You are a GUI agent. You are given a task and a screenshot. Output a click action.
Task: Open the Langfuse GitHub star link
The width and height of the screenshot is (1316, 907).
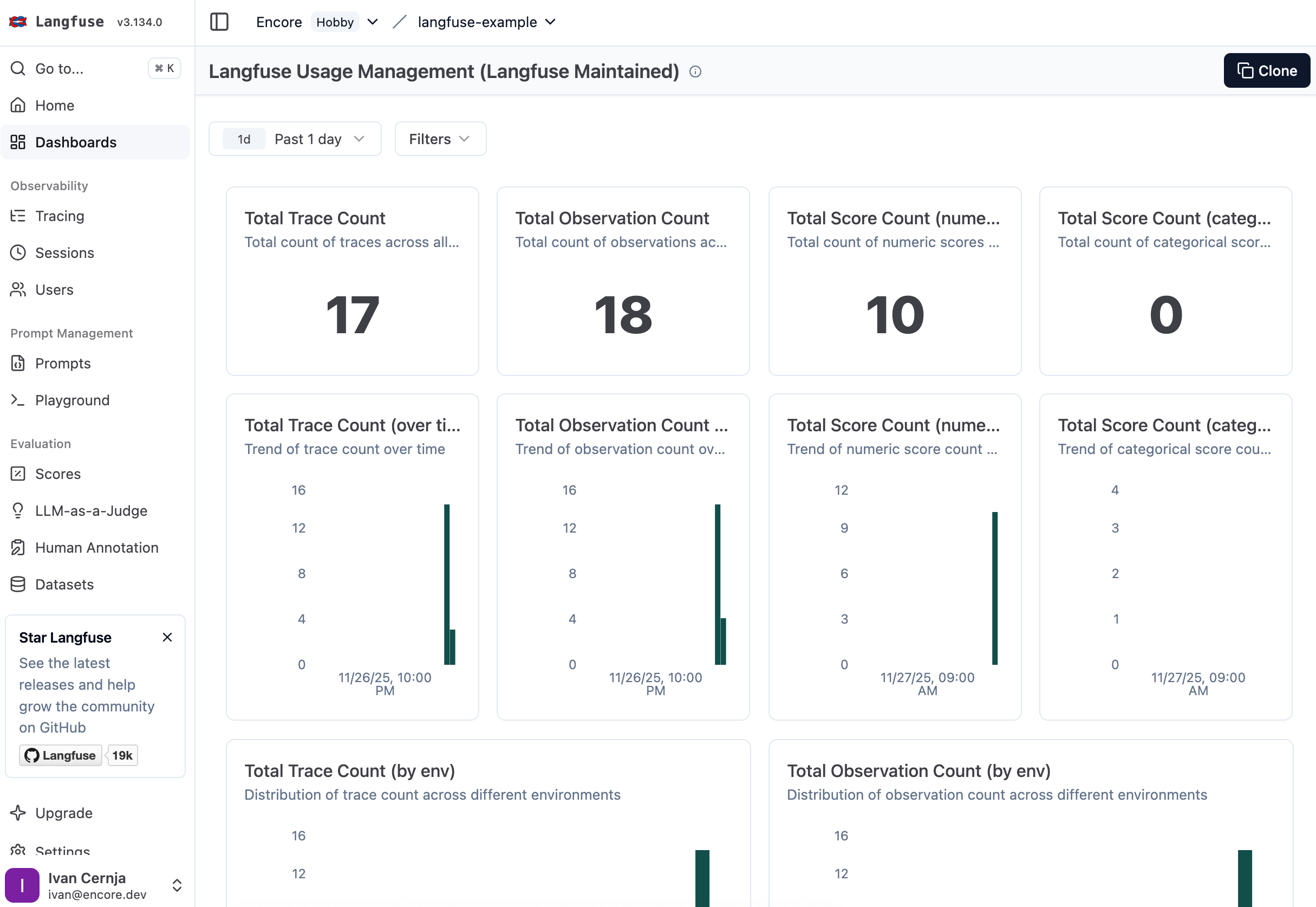(x=60, y=755)
